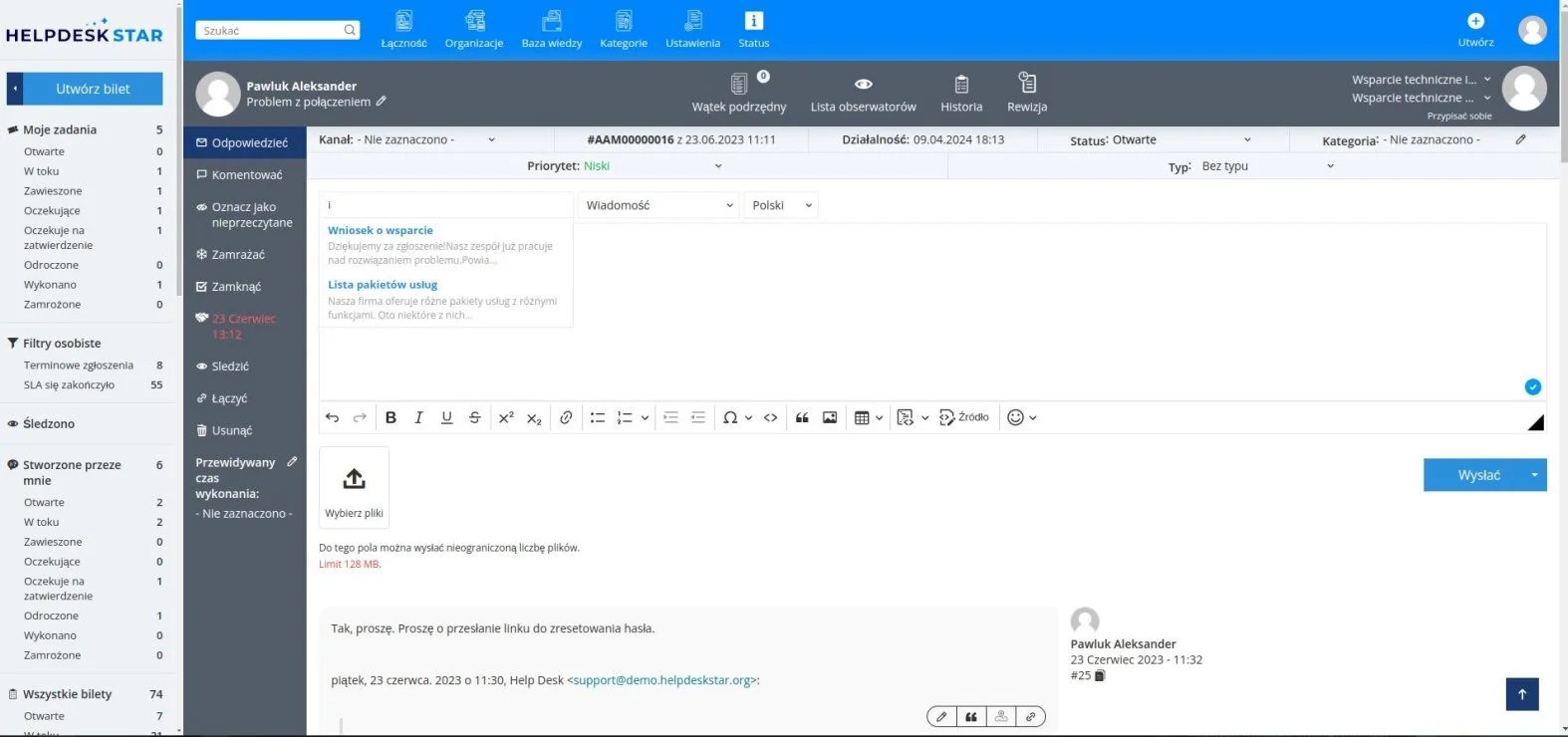Click the Utwórz bilet button
This screenshot has width=1568, height=737.
[93, 89]
